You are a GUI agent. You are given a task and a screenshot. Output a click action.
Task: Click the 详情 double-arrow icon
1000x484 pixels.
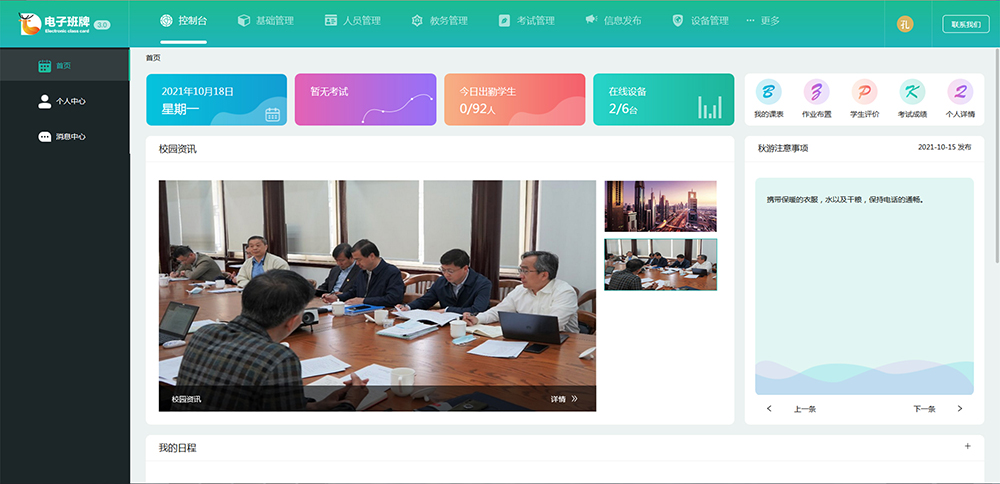click(574, 399)
